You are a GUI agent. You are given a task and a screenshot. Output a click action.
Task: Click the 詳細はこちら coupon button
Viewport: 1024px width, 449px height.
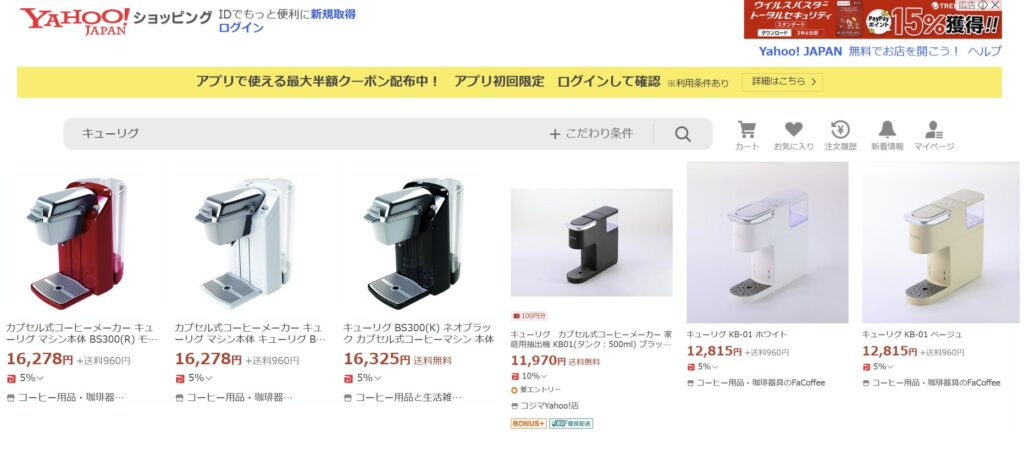[x=782, y=82]
